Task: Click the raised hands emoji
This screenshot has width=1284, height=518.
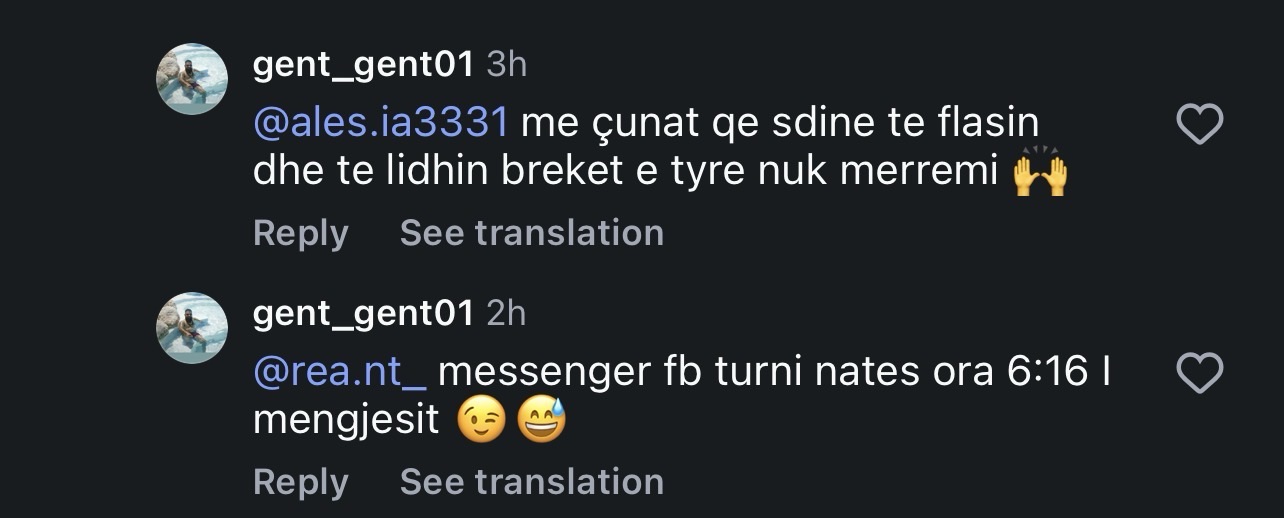Action: pos(1040,174)
